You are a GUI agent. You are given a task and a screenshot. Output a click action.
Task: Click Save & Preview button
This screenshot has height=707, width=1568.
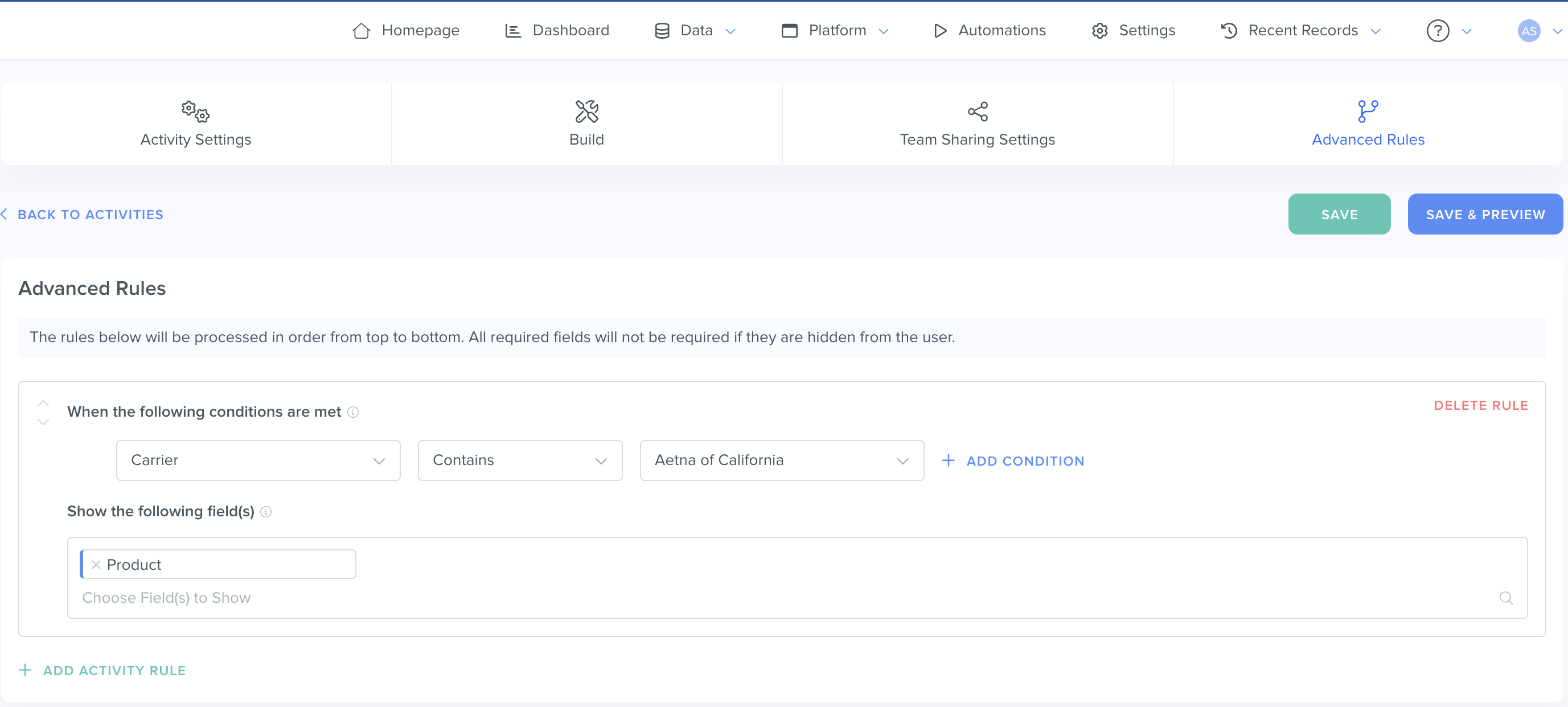[1485, 214]
